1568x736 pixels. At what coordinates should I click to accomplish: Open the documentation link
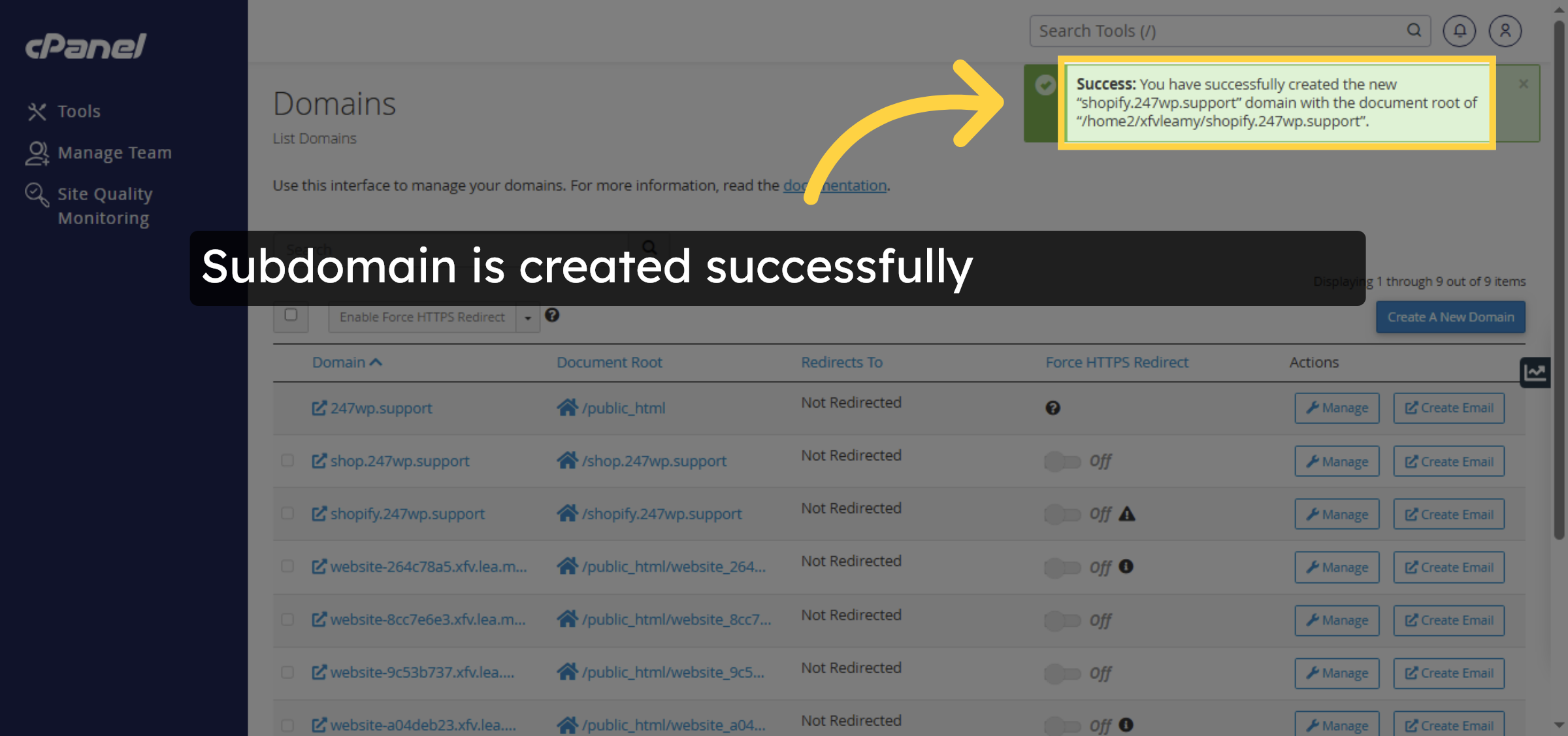[835, 185]
